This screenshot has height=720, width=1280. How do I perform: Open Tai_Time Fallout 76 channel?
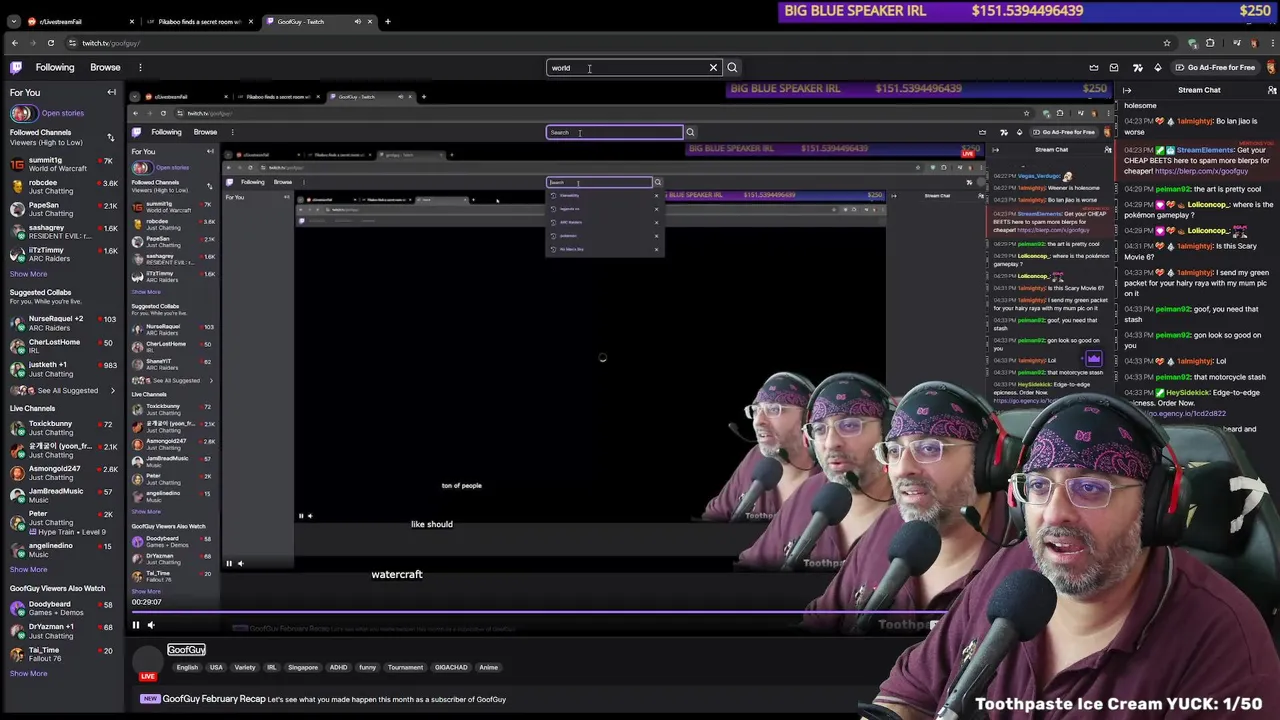[x=64, y=654]
